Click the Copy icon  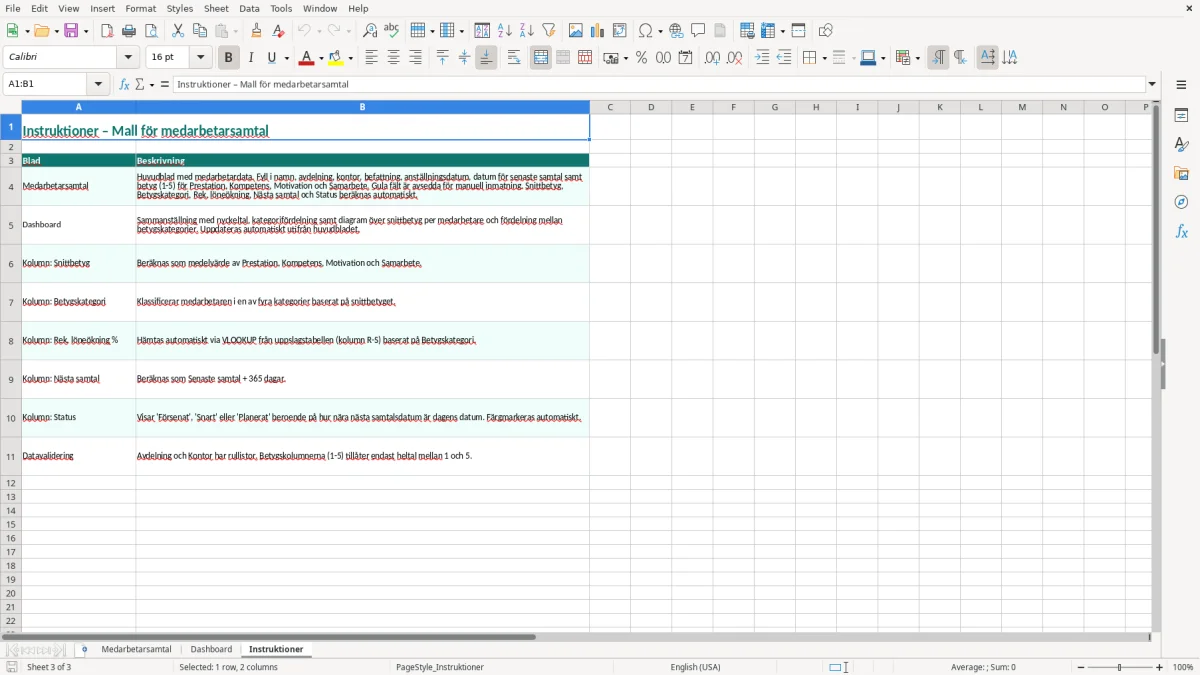(x=200, y=31)
